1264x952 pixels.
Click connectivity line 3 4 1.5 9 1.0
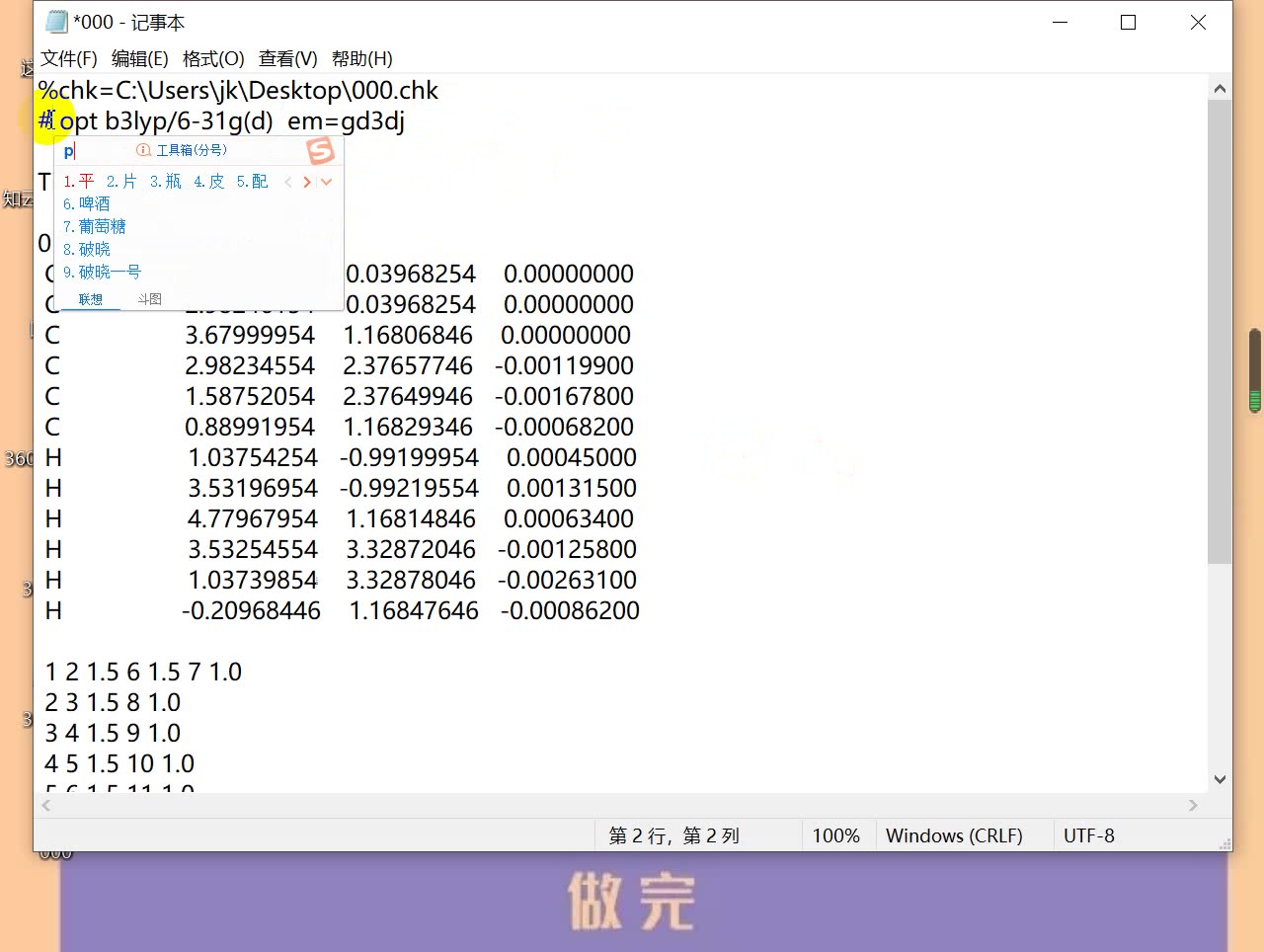(x=113, y=734)
